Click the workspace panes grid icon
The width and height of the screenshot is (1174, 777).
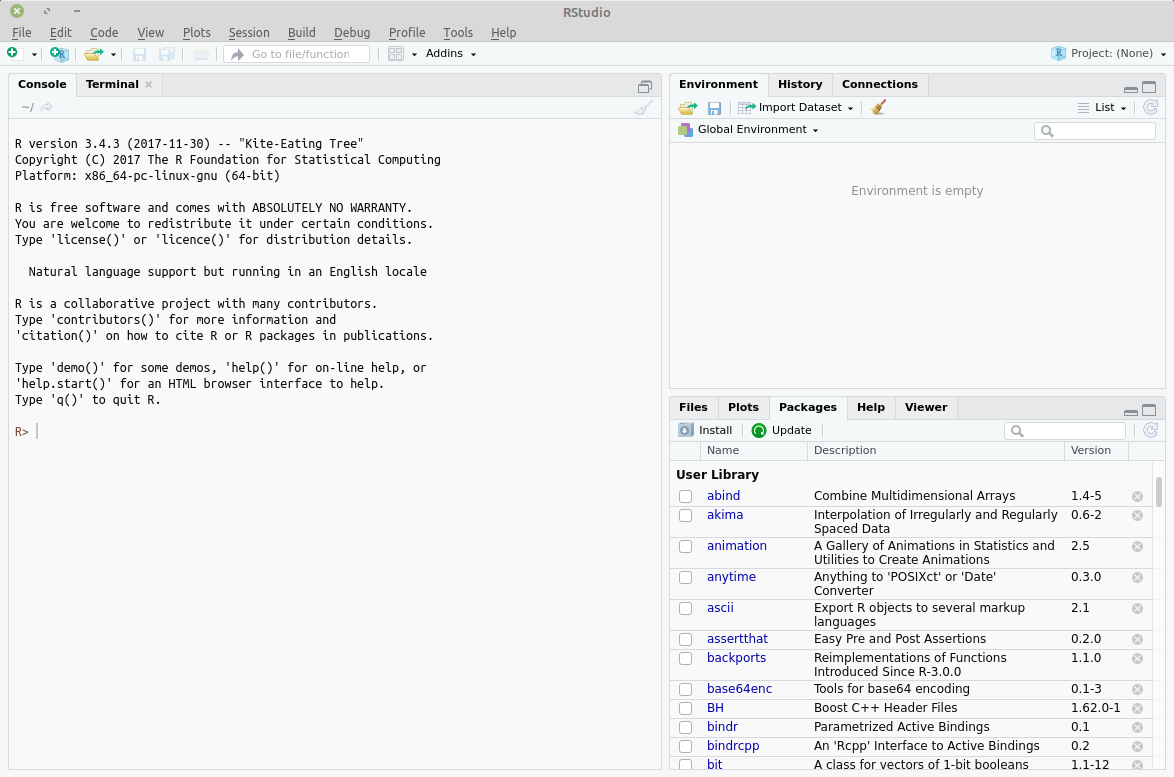point(396,54)
